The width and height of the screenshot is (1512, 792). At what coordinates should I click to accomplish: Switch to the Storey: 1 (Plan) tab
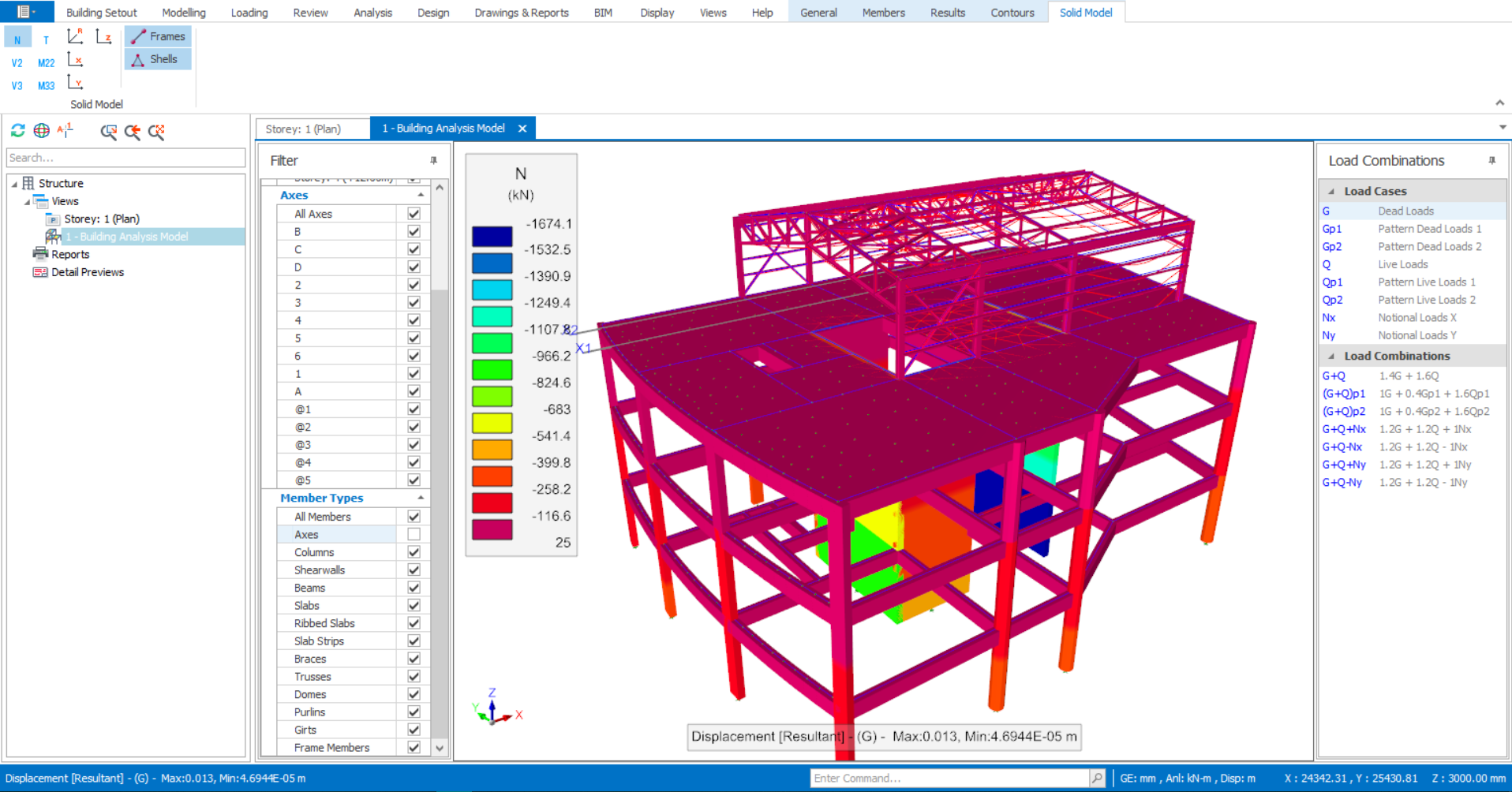point(304,129)
